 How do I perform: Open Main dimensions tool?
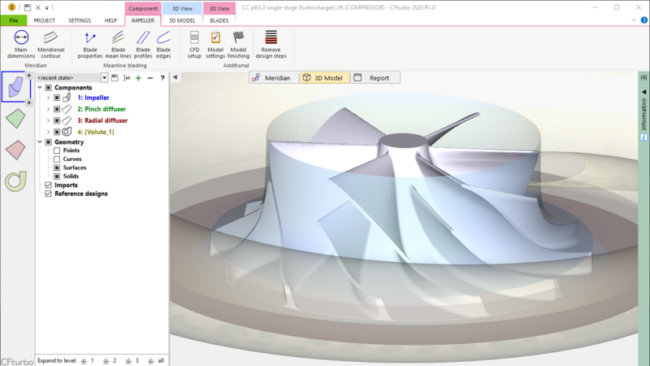tap(21, 44)
